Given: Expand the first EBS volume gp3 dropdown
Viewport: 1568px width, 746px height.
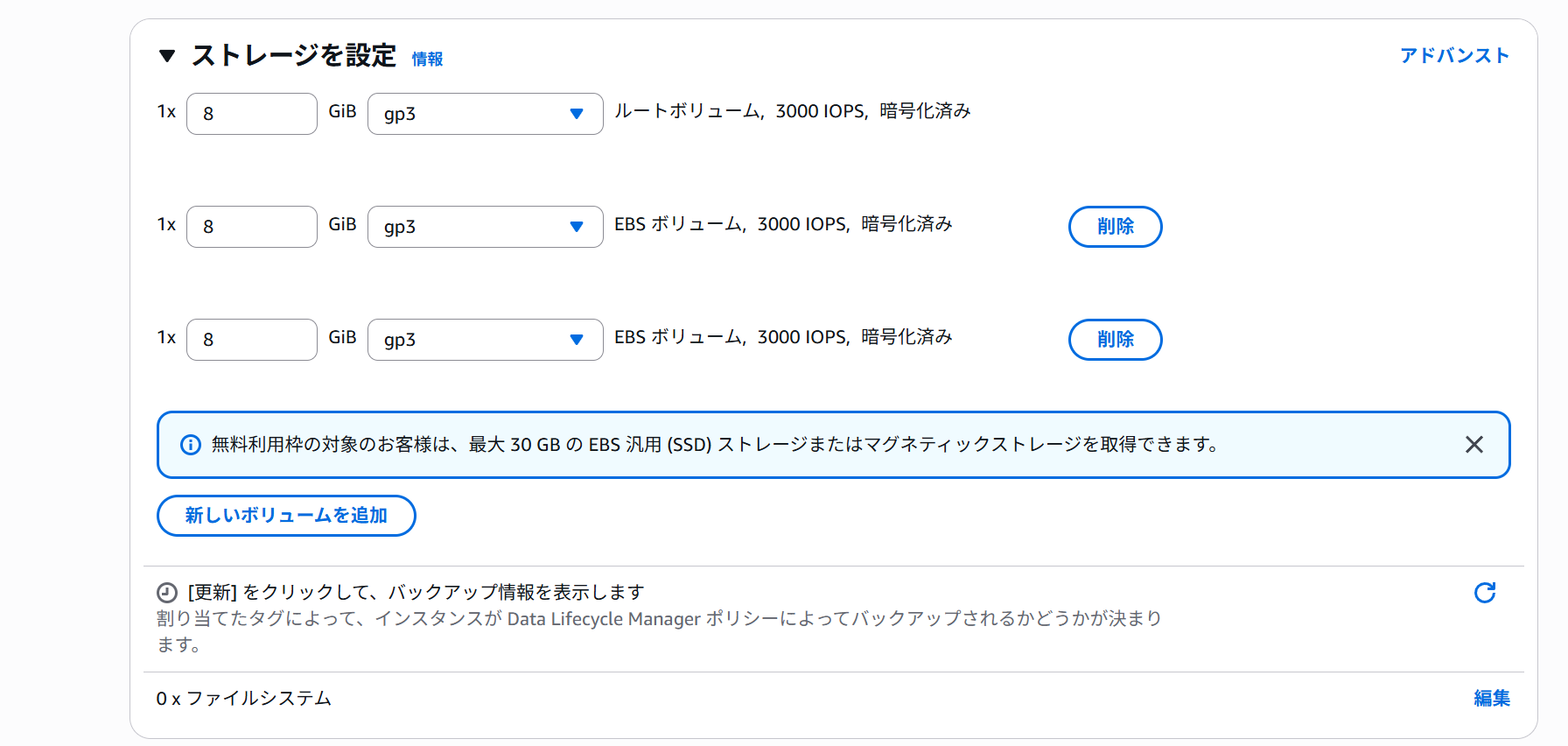Looking at the screenshot, I should (485, 227).
